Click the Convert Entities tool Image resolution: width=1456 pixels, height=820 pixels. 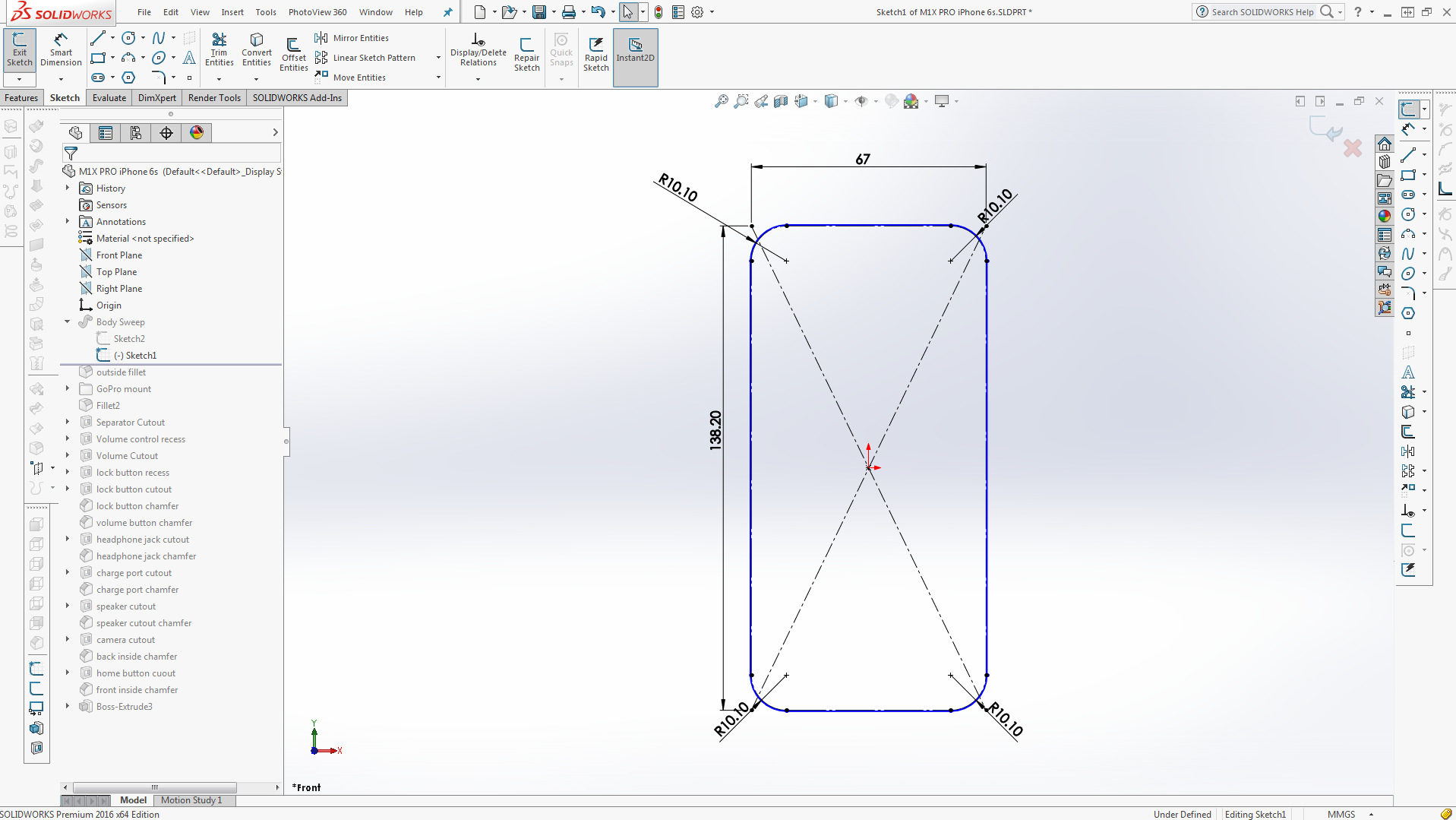point(257,49)
